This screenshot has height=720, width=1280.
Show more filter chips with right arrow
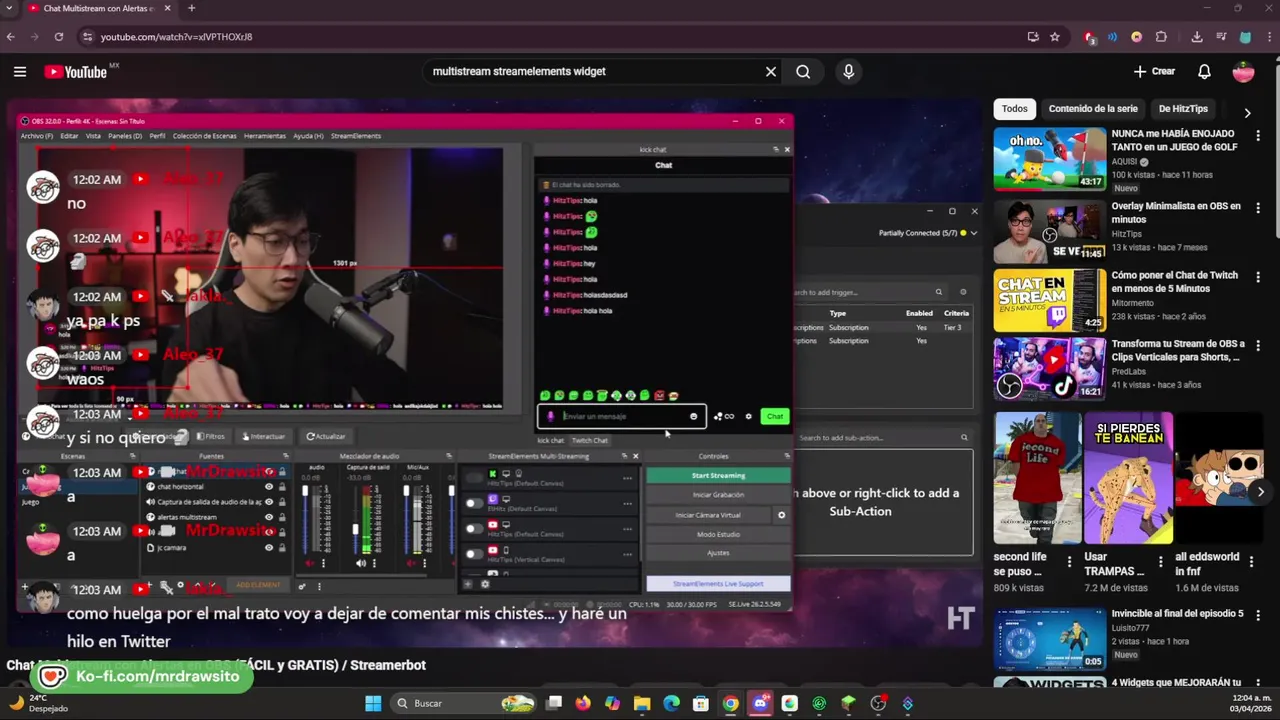[1247, 113]
